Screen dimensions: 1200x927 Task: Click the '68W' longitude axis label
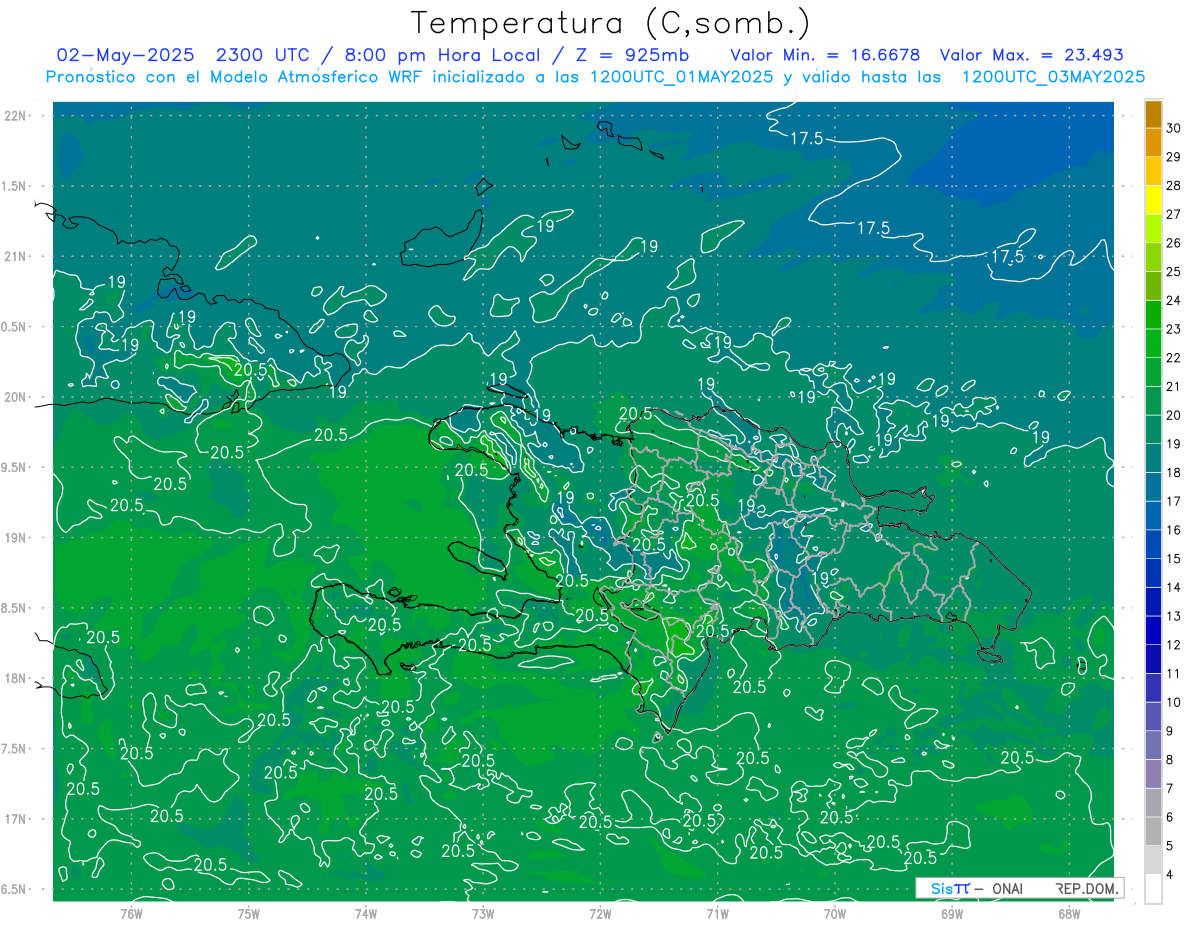[x=1069, y=913]
